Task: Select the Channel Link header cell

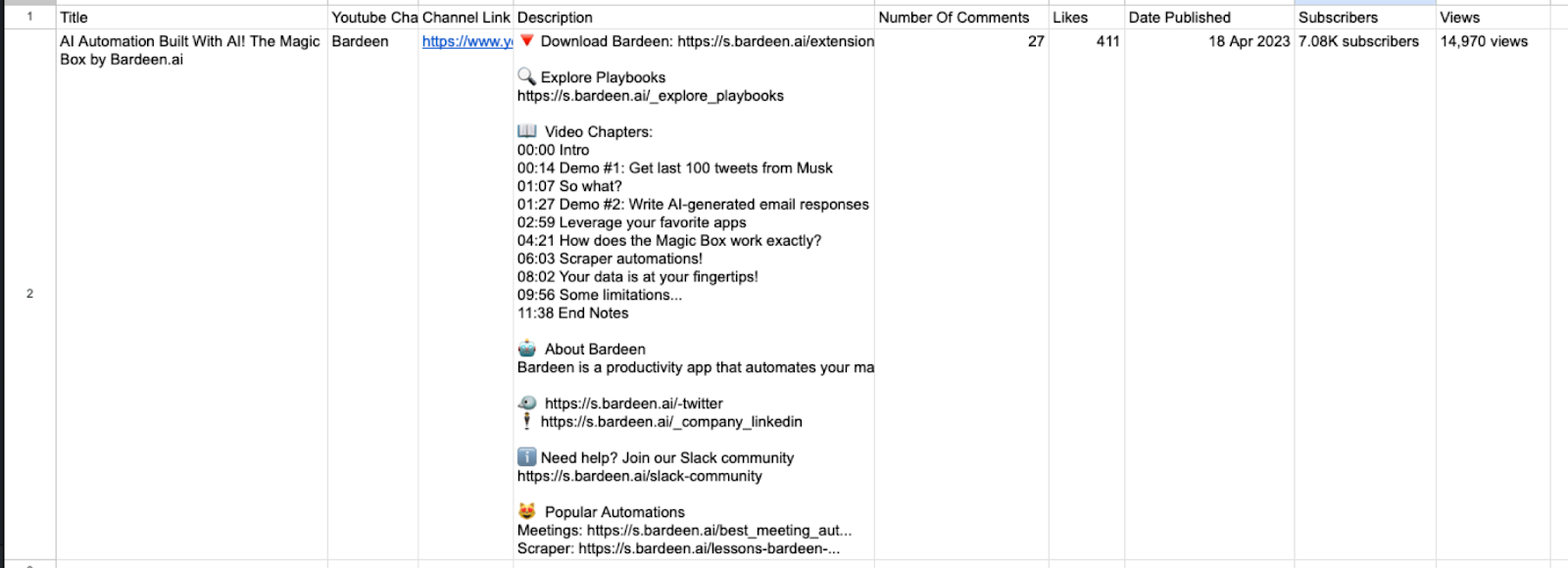Action: [465, 17]
